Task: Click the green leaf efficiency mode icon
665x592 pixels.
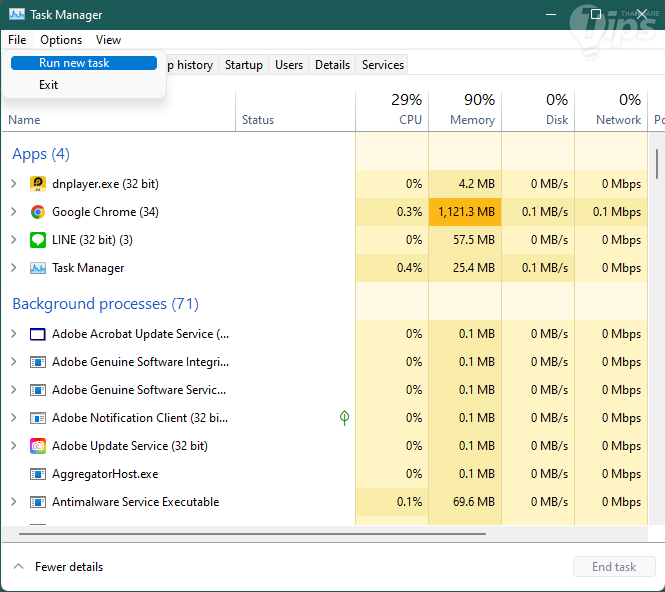Action: click(344, 418)
